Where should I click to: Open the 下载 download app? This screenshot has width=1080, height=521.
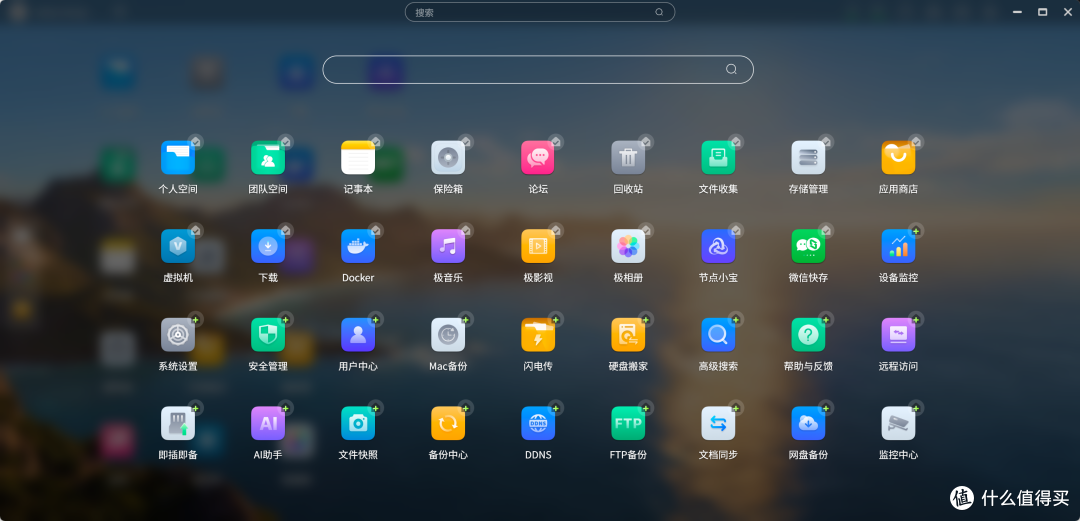click(268, 246)
